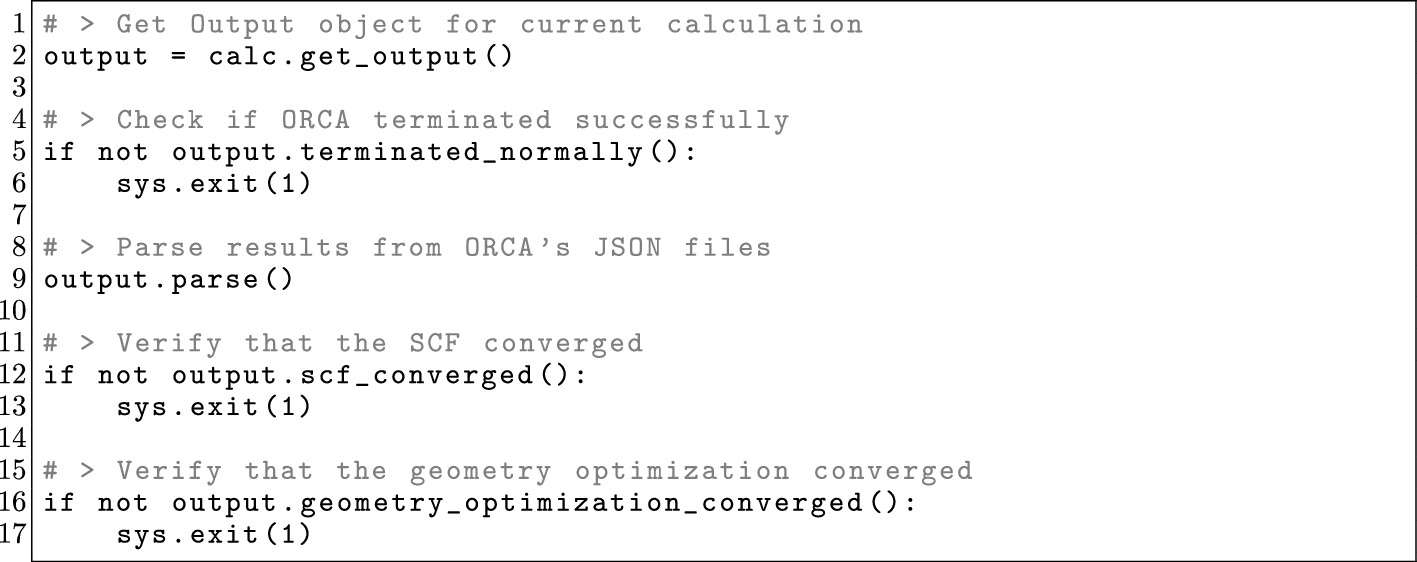The height and width of the screenshot is (562, 1417).
Task: Click the 'output.parse()' statement
Action: (x=169, y=279)
